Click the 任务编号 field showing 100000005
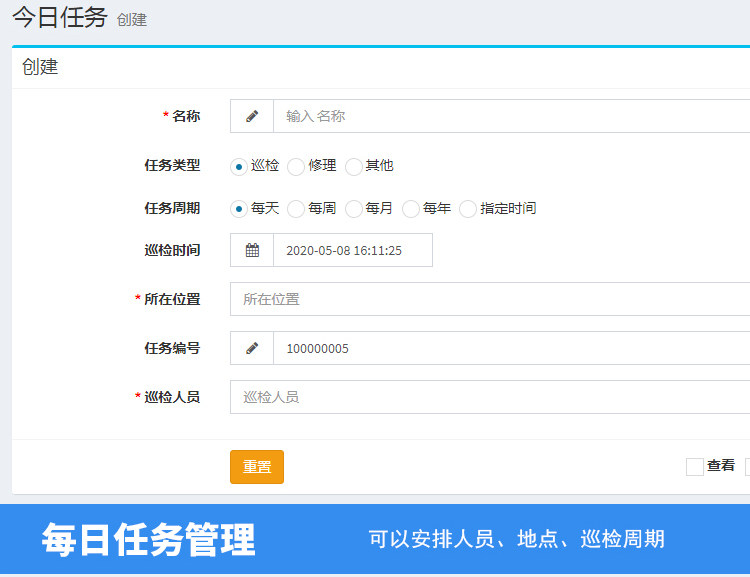Viewport: 750px width, 577px height. point(511,348)
